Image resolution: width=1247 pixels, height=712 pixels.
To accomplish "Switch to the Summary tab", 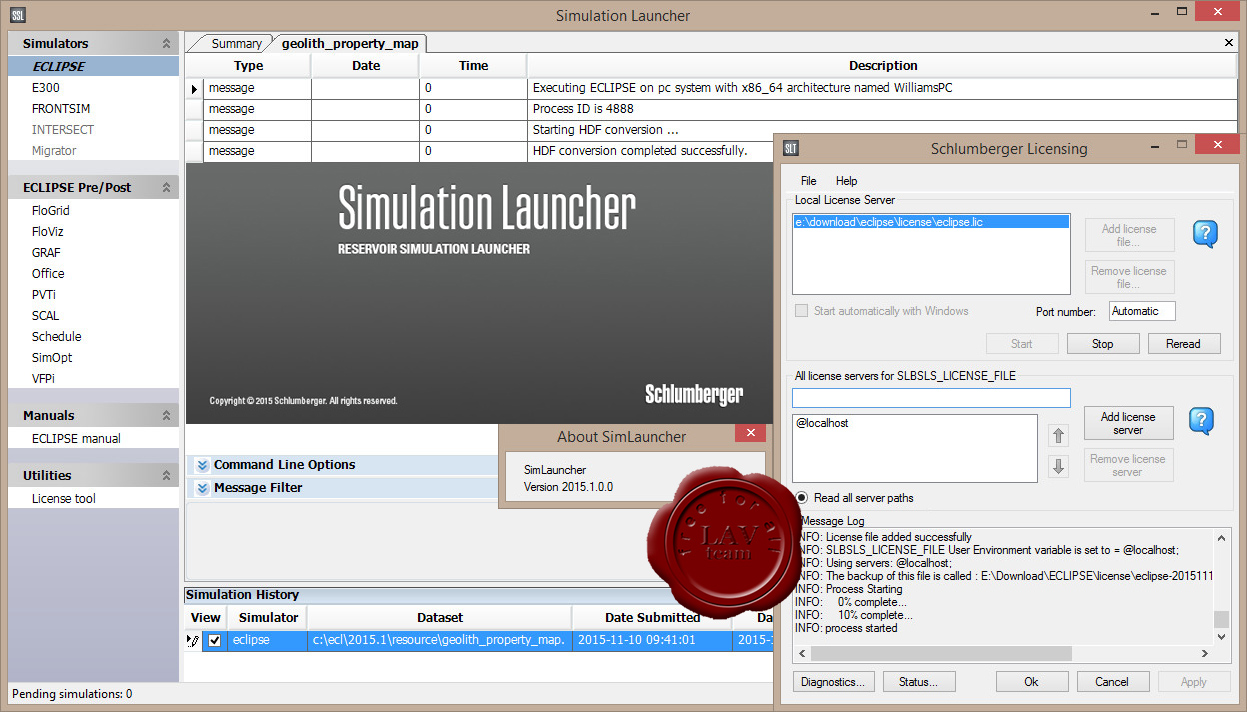I will (236, 44).
